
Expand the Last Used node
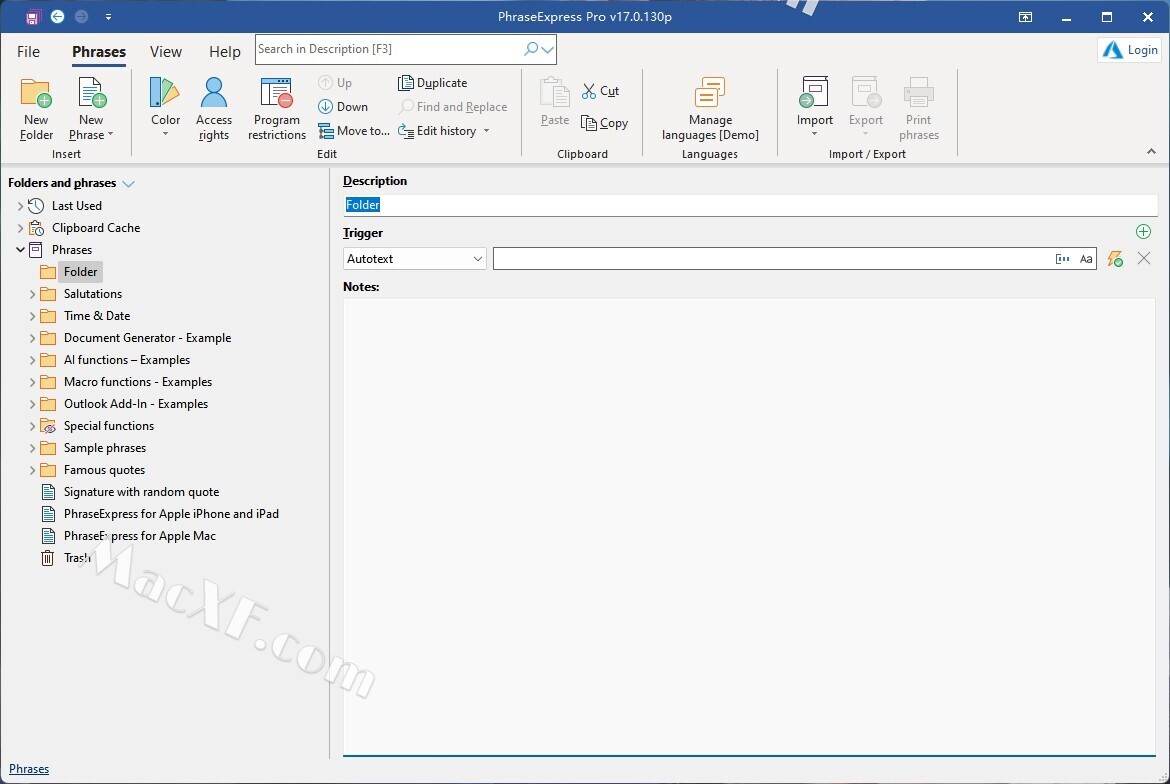(x=20, y=206)
